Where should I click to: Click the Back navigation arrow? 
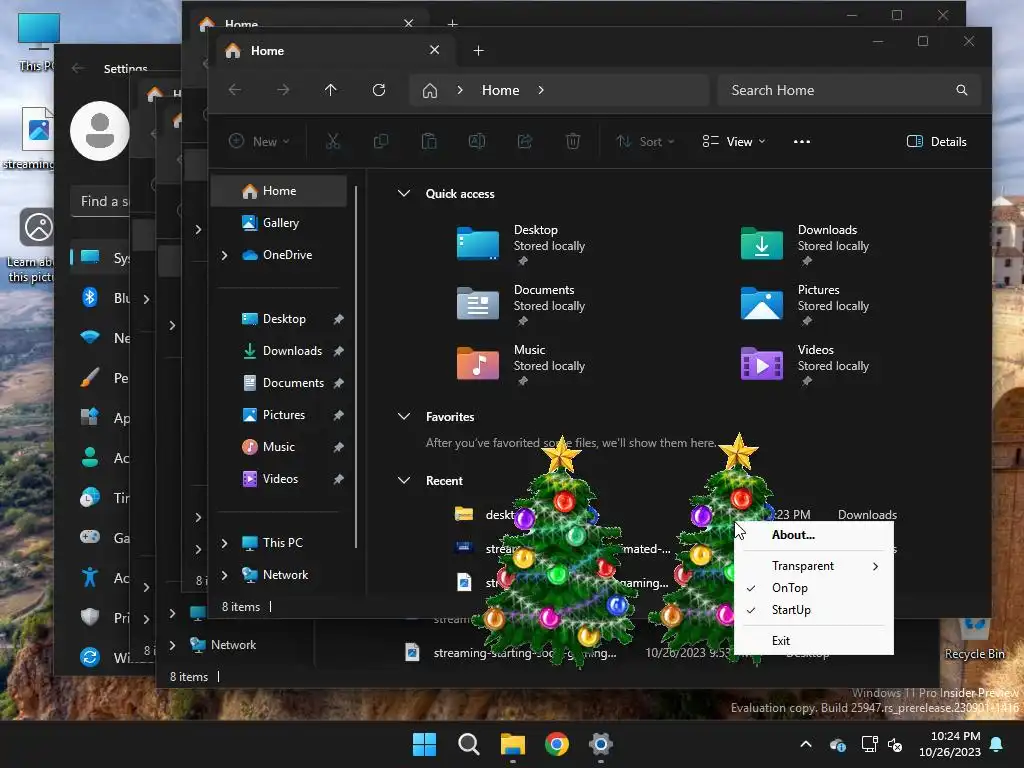coord(235,90)
